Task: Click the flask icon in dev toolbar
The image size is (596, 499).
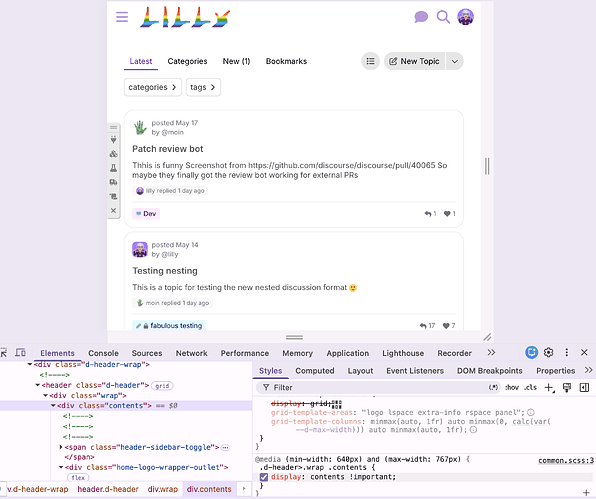Action: coord(113,168)
